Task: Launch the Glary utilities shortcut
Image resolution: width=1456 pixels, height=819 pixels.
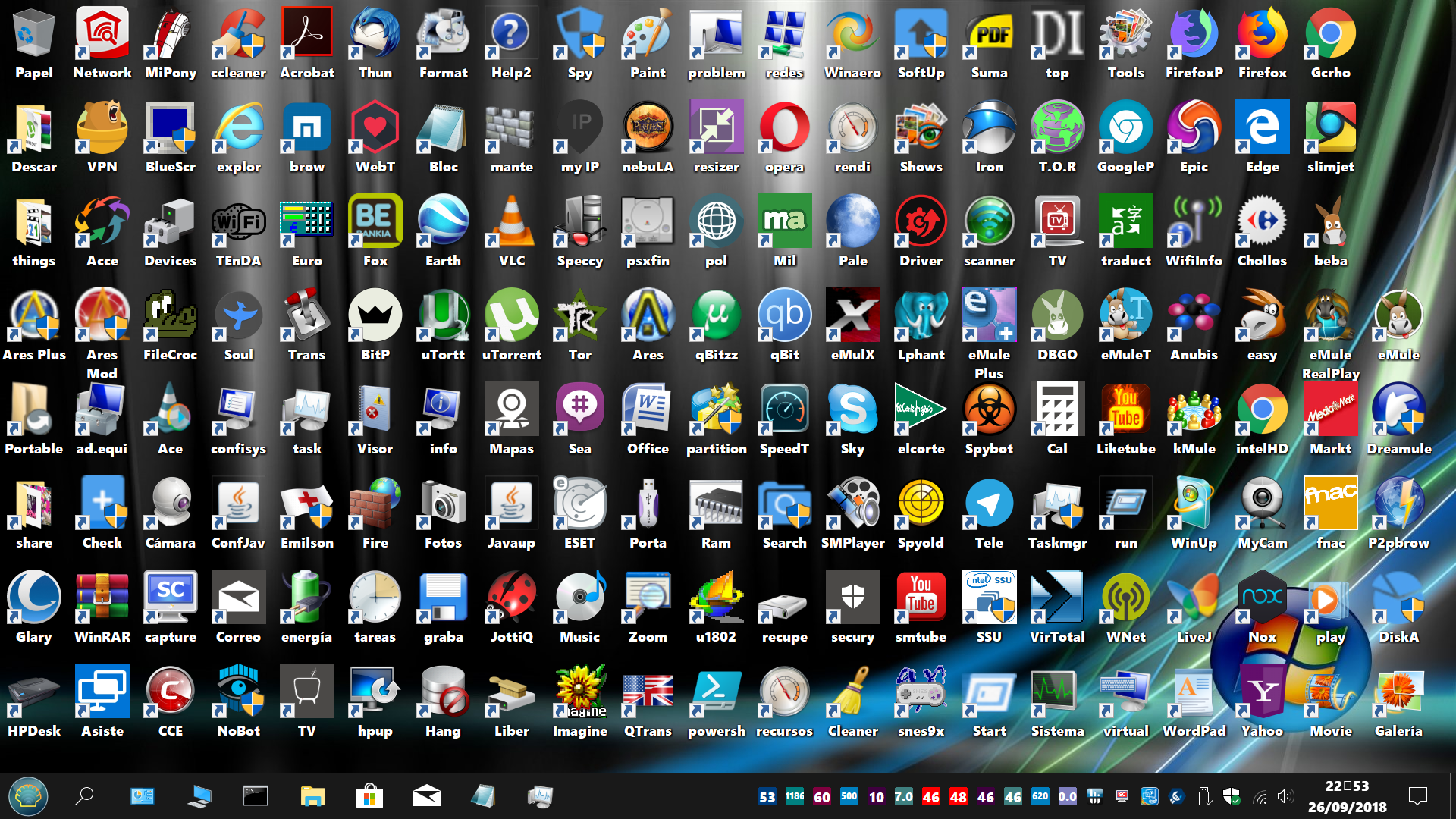Action: (x=34, y=607)
